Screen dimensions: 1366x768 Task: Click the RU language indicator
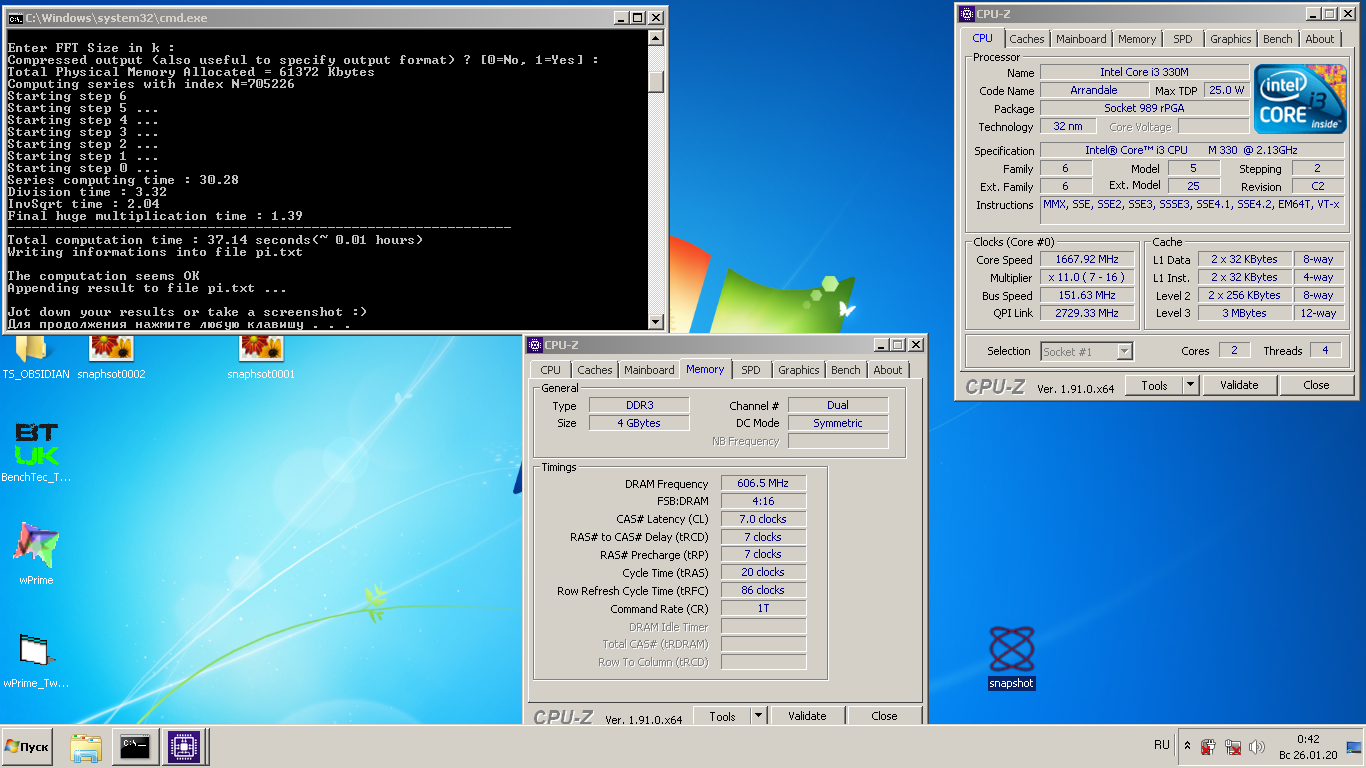point(1162,746)
